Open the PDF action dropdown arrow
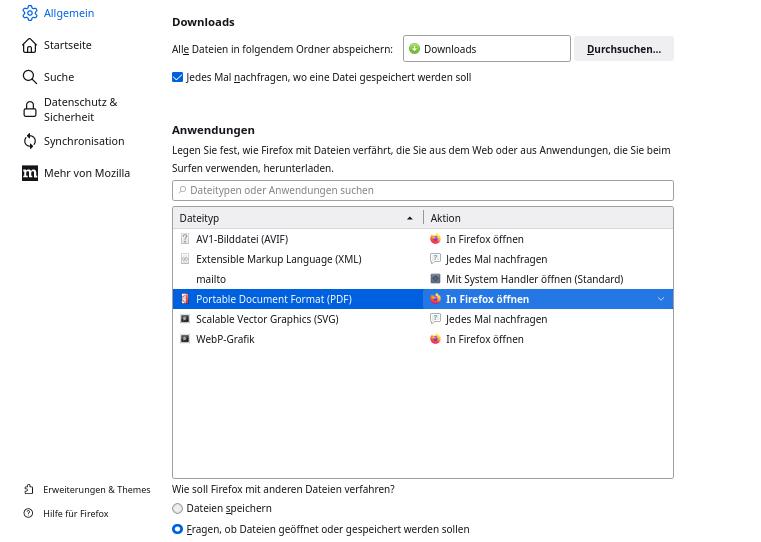 coord(660,299)
